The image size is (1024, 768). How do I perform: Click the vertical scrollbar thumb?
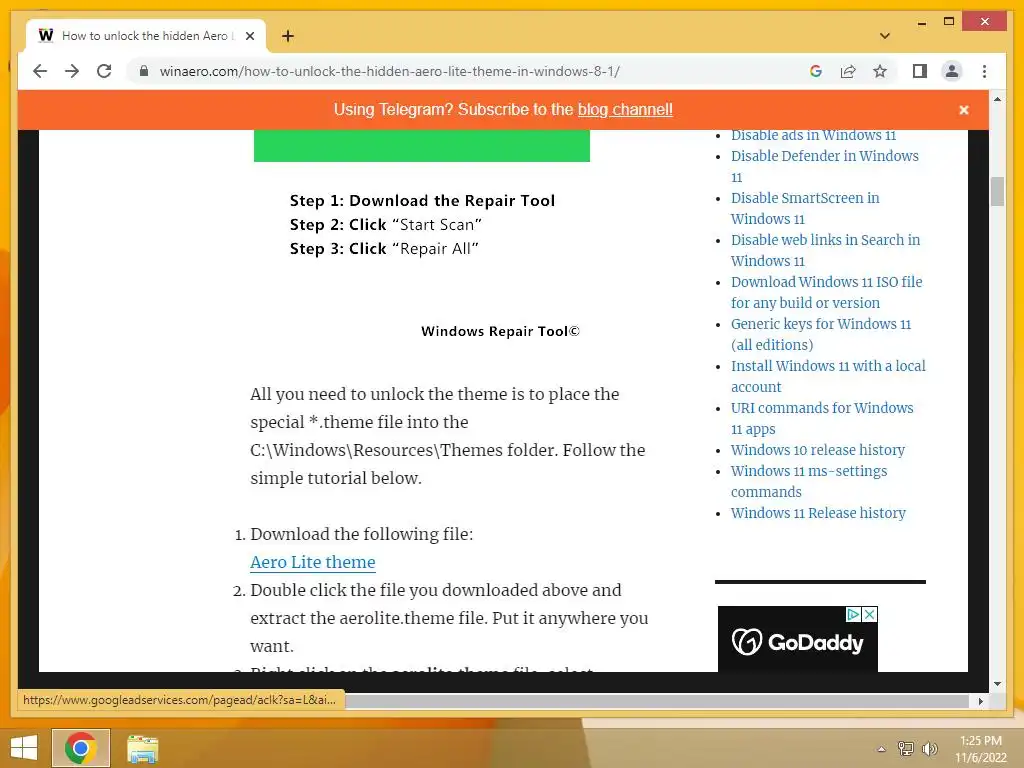pos(997,191)
